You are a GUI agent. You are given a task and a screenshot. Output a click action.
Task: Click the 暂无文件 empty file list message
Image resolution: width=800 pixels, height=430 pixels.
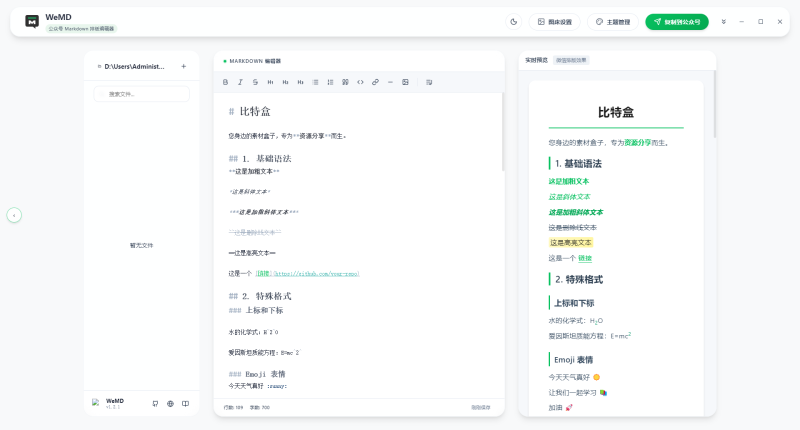[141, 245]
